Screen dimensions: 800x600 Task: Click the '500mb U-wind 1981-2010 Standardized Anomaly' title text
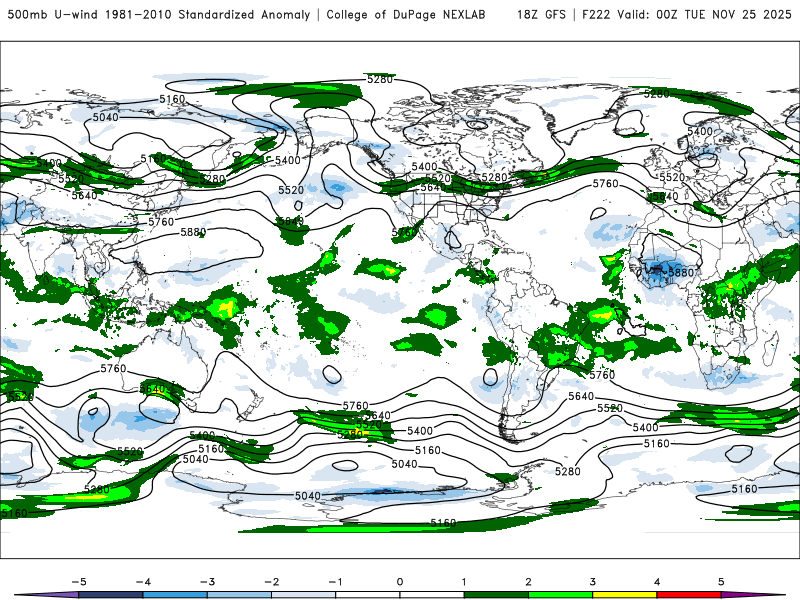pos(159,14)
